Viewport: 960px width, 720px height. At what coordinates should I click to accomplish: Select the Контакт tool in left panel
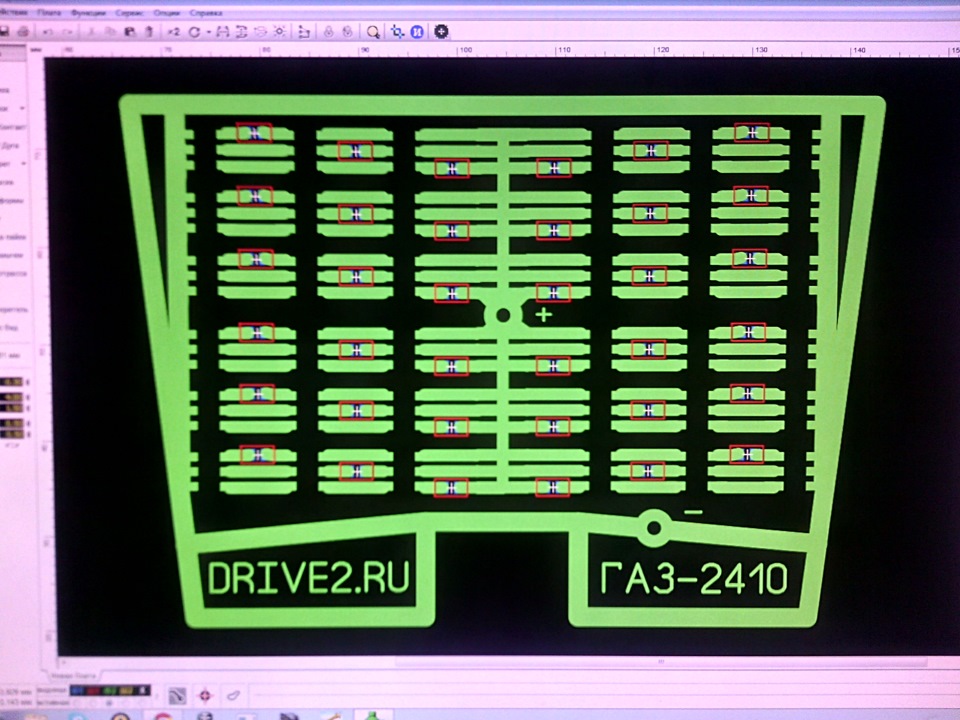(13, 127)
